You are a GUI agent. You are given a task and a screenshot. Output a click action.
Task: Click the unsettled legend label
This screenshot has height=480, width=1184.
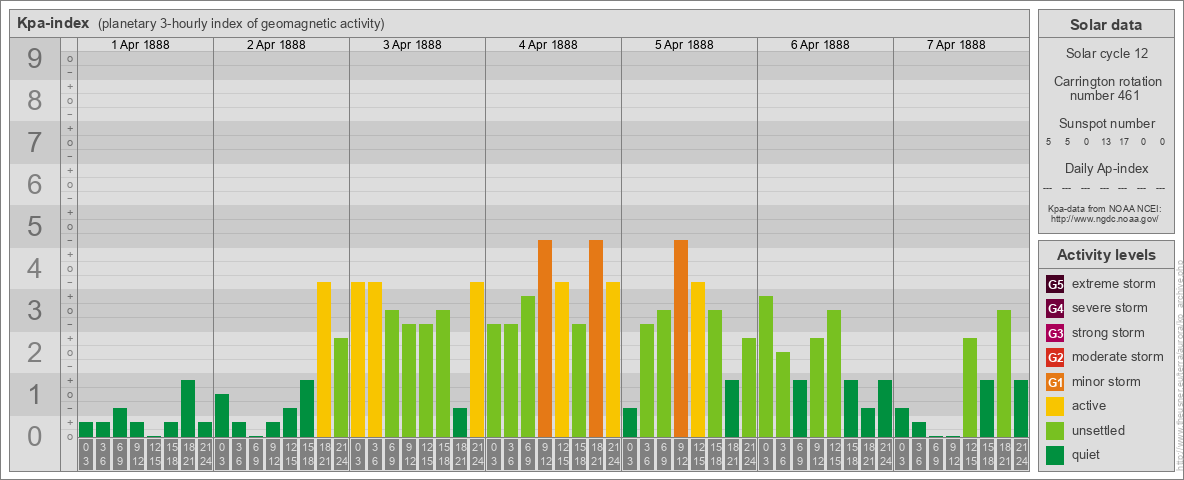coord(1099,430)
